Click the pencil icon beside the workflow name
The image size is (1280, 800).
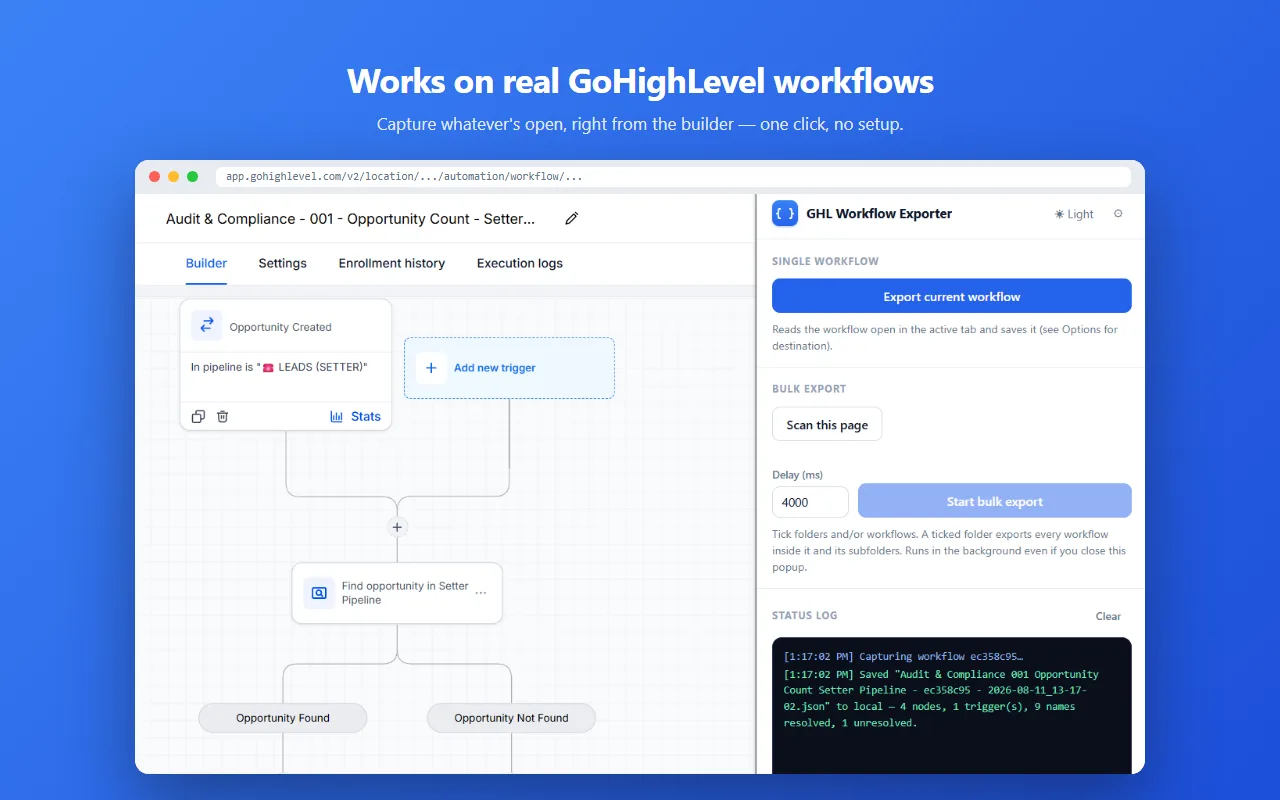point(572,218)
